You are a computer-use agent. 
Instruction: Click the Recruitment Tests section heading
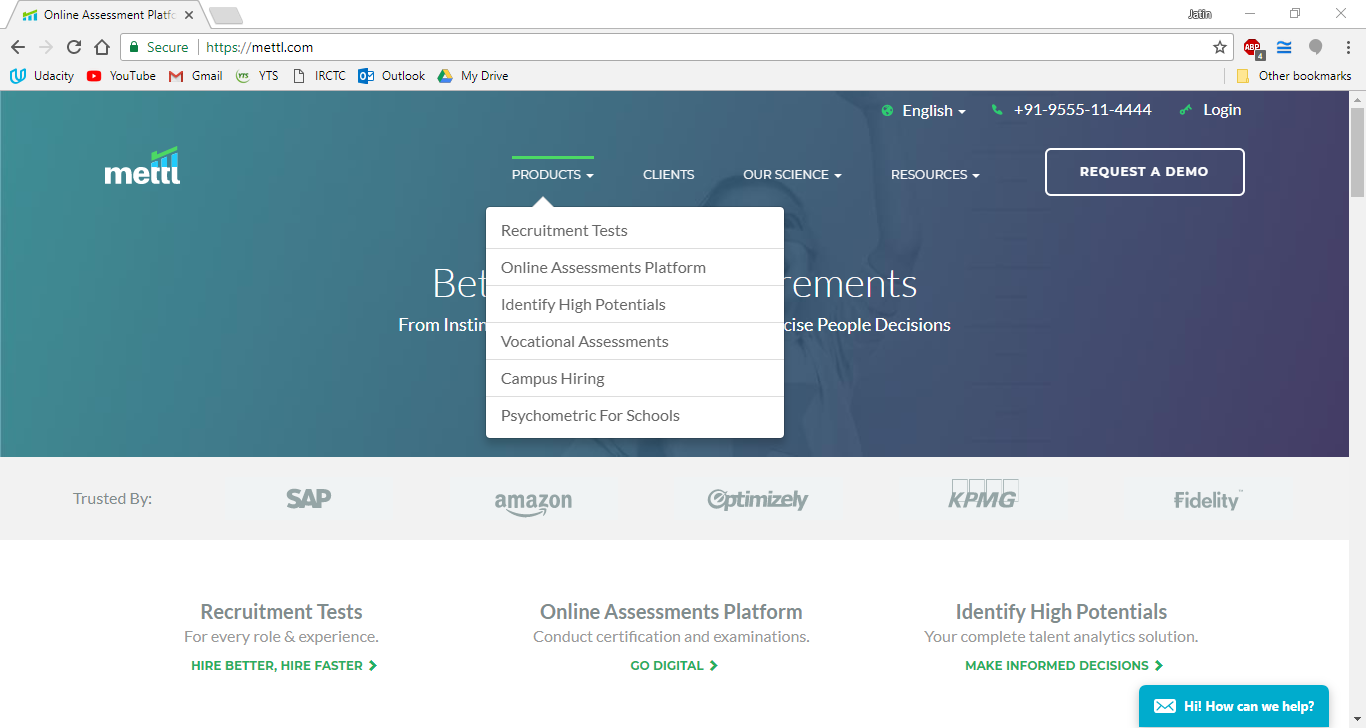tap(281, 612)
